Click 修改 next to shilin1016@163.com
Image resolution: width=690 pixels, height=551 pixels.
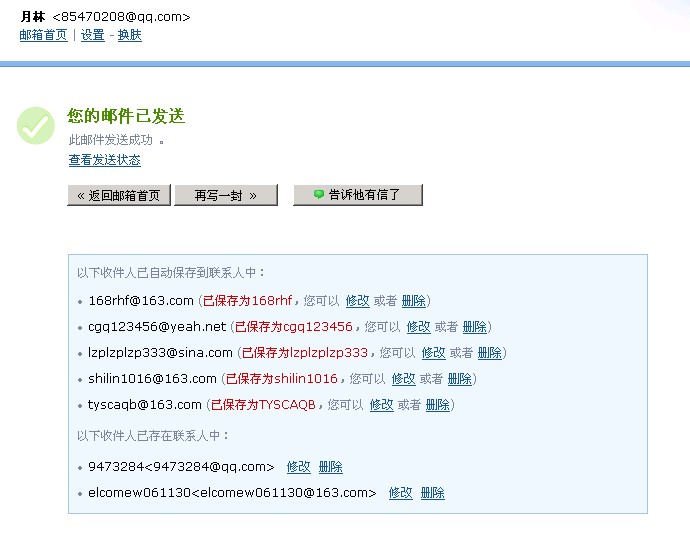(403, 379)
